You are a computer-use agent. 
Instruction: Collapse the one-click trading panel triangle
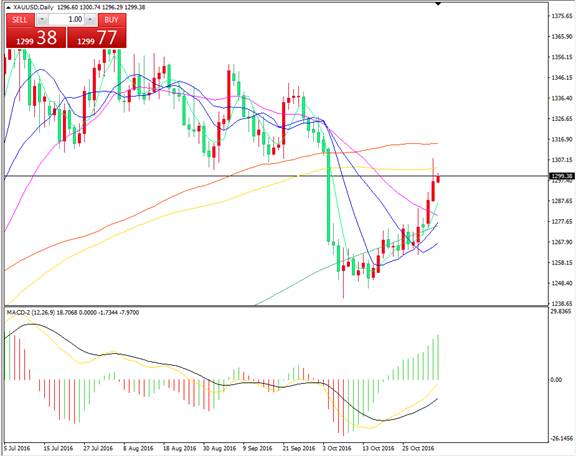pyautogui.click(x=8, y=7)
